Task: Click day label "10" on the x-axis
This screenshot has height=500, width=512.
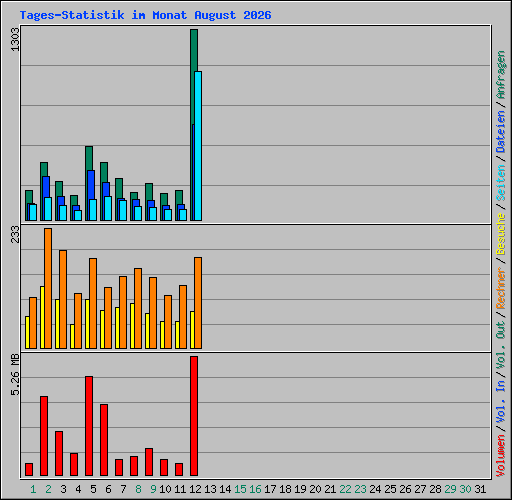Action: pos(165,489)
